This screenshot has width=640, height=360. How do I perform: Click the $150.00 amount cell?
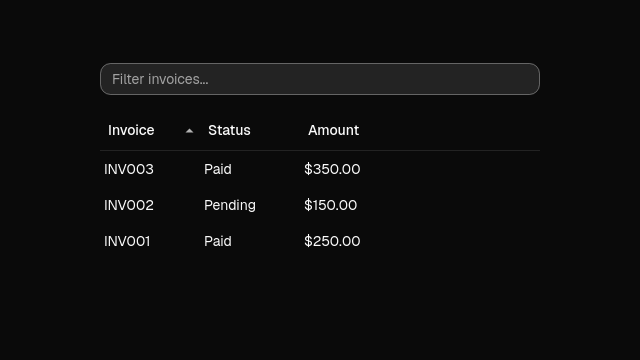(x=330, y=205)
